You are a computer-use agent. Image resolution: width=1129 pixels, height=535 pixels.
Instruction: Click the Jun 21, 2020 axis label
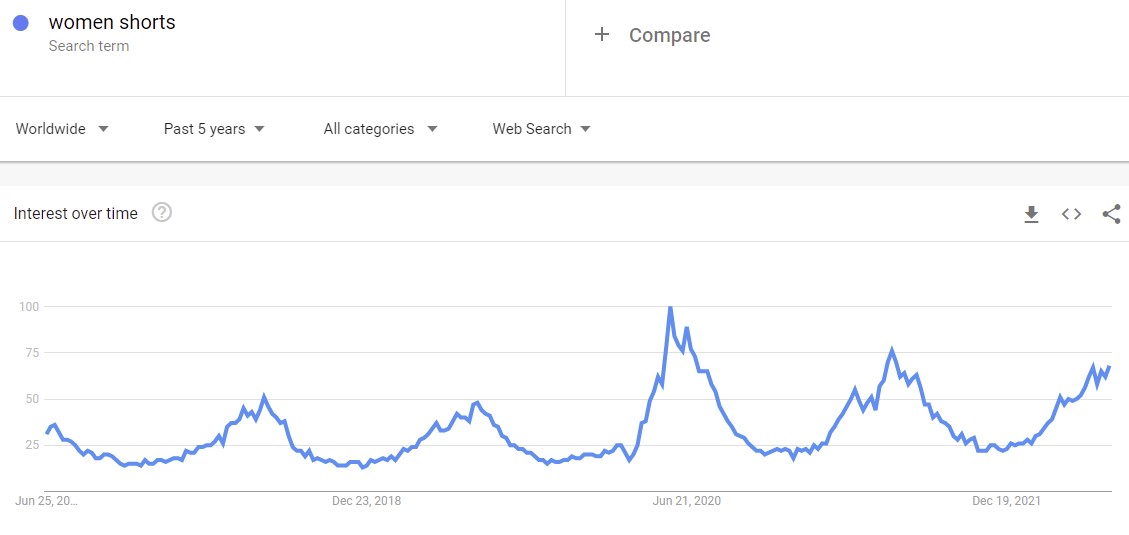686,501
